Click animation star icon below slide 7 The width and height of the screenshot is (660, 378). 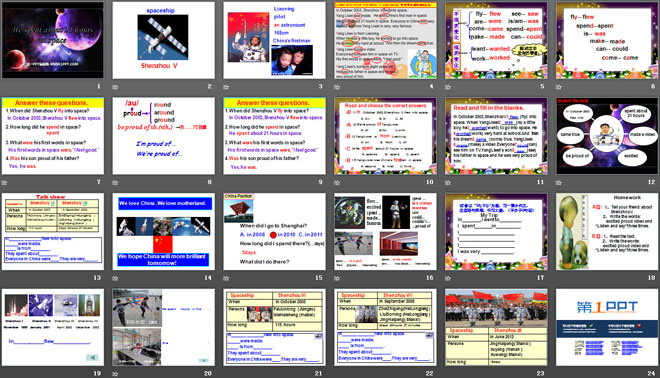pos(4,183)
